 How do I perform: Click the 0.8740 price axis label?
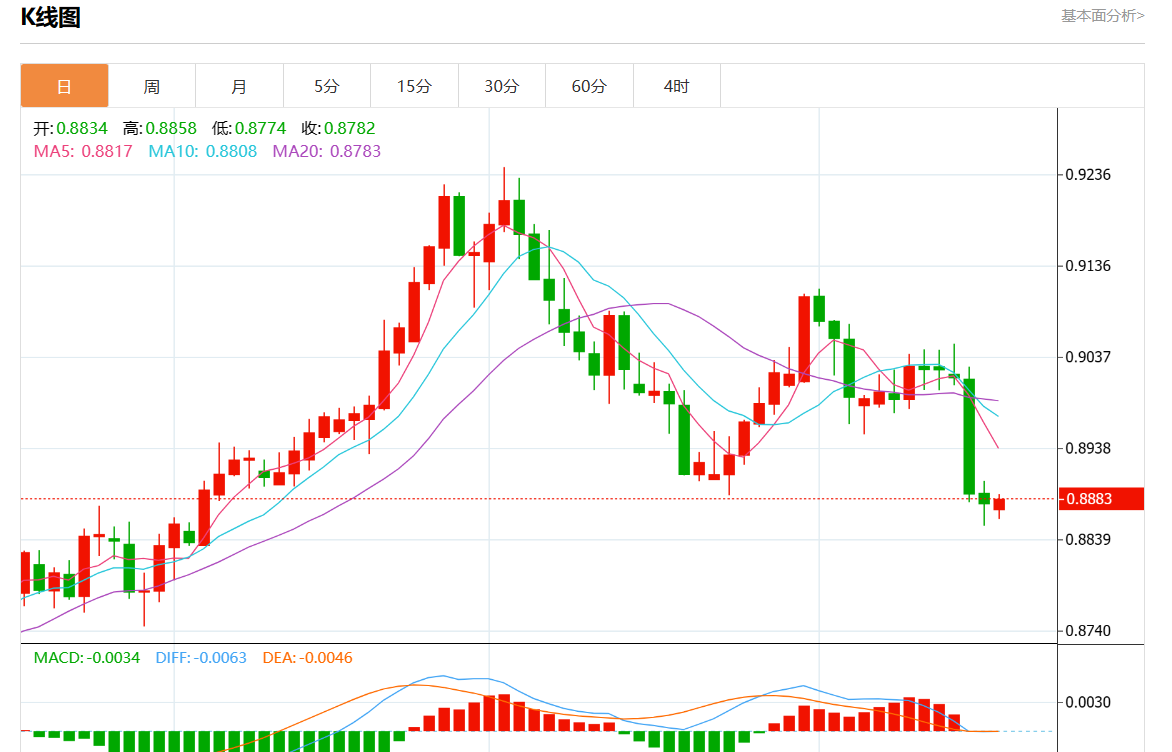pyautogui.click(x=1088, y=630)
